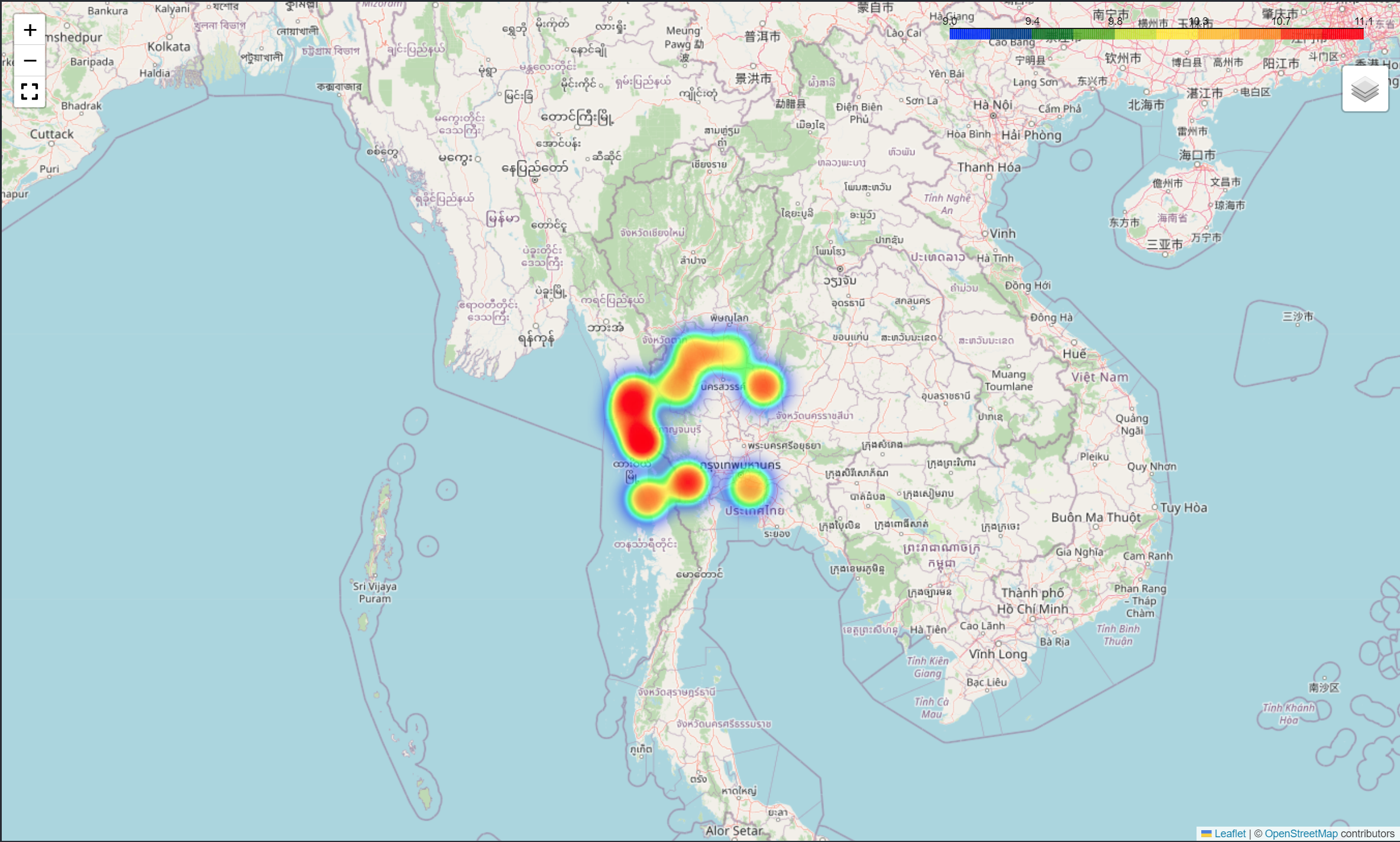This screenshot has height=842, width=1400.
Task: Zoom in on the map
Action: pos(30,30)
